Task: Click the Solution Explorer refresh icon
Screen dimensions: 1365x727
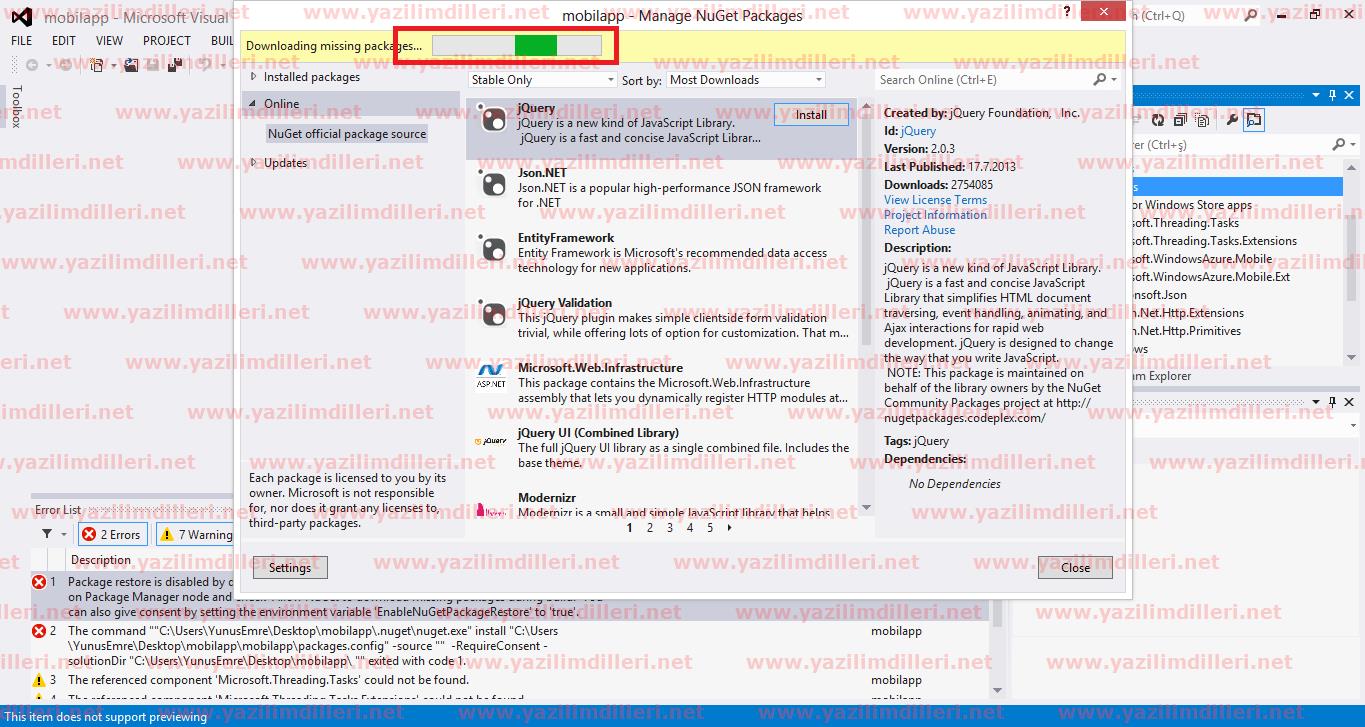Action: click(x=1158, y=120)
